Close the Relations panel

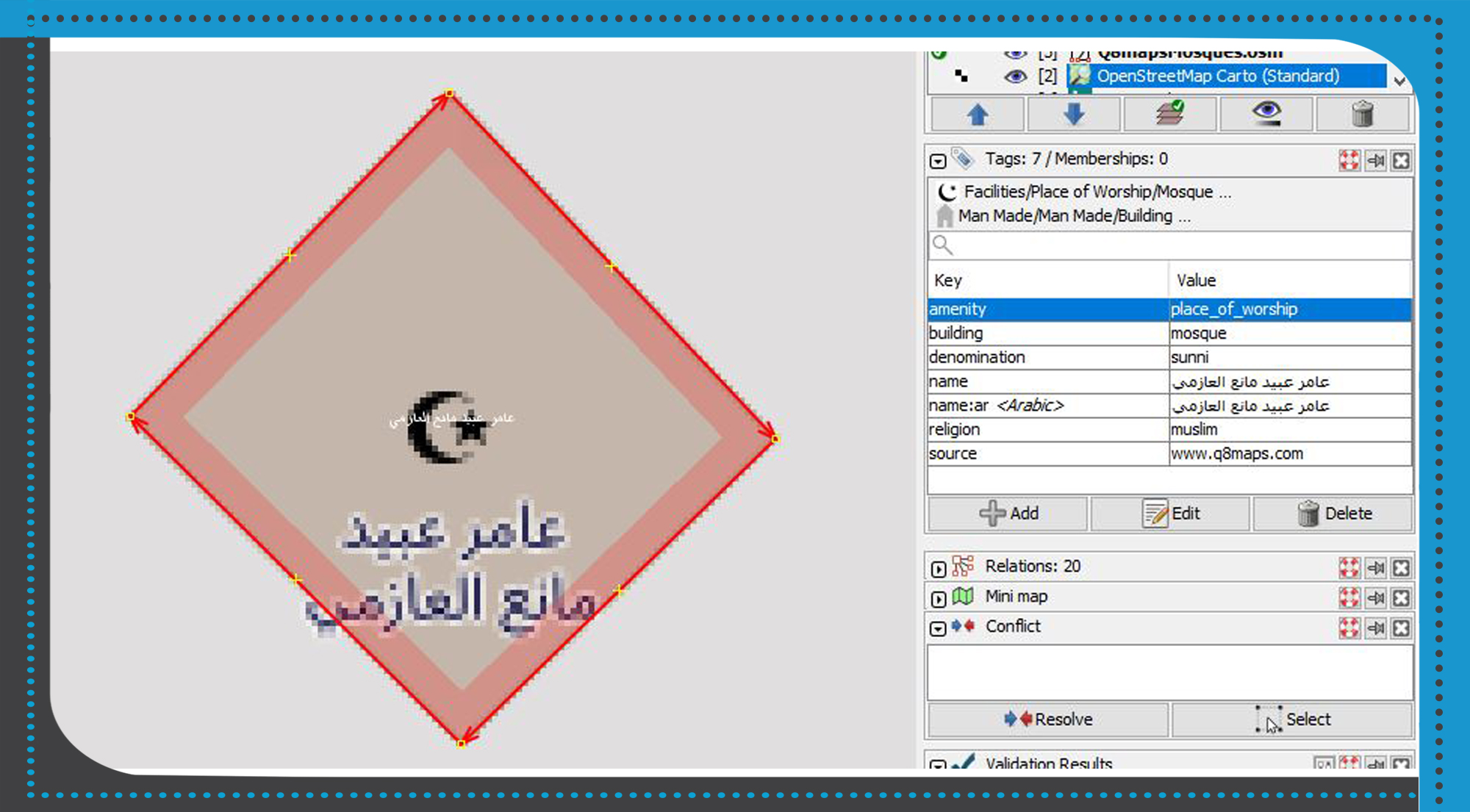click(x=1401, y=567)
